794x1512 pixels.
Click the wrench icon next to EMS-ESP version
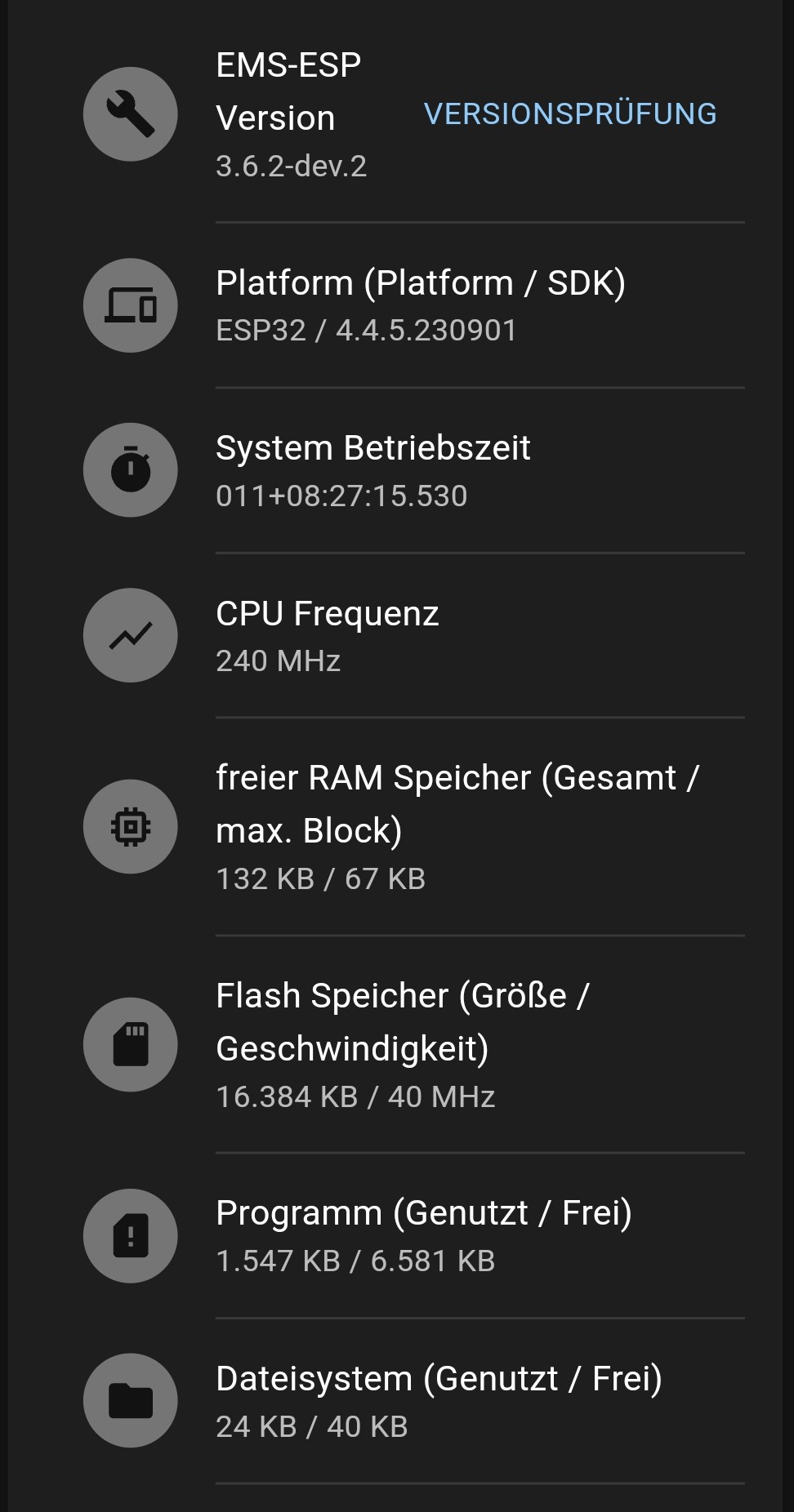[x=130, y=114]
